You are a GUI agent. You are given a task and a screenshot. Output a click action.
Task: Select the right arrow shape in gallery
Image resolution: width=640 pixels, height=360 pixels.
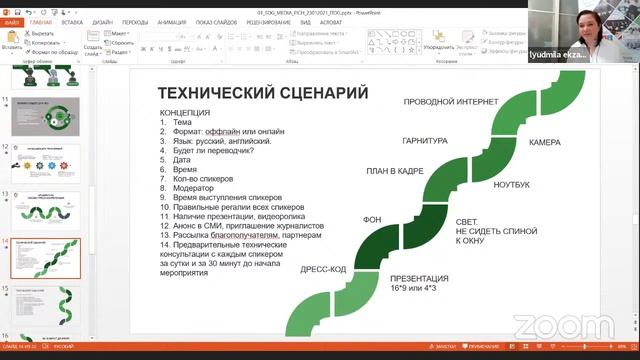(x=396, y=42)
